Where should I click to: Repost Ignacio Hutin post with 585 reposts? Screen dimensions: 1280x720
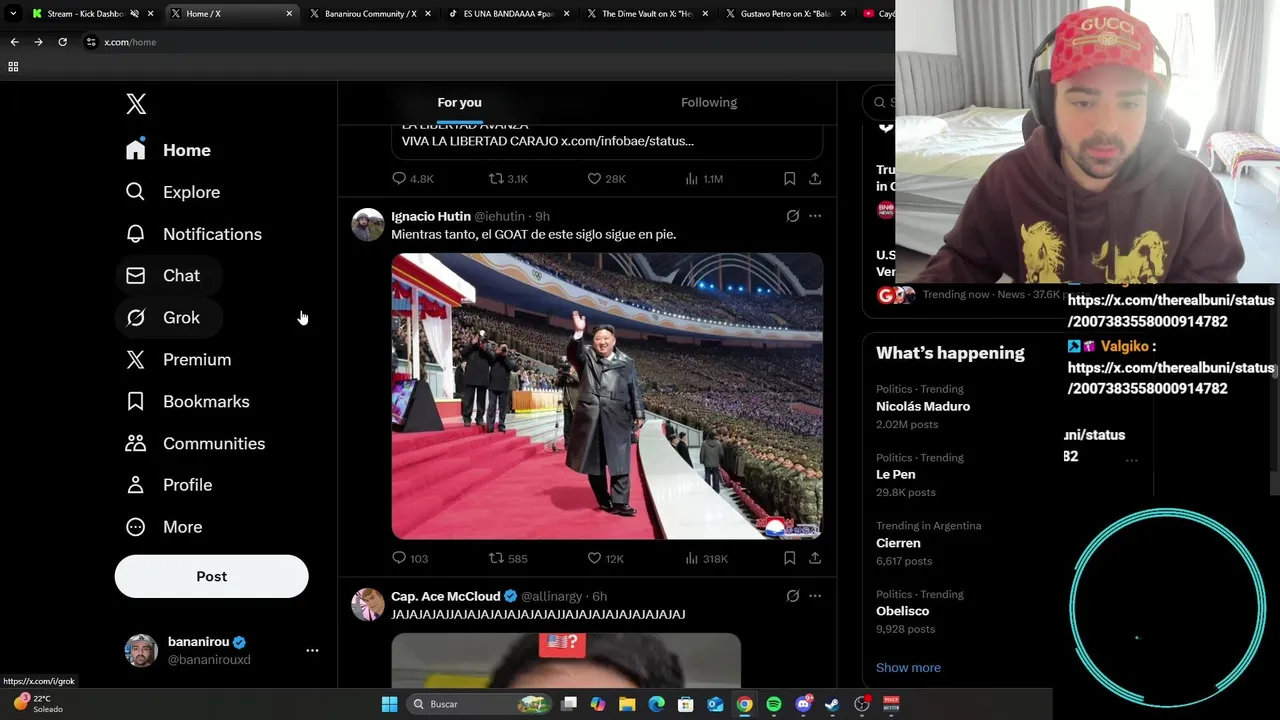click(508, 558)
